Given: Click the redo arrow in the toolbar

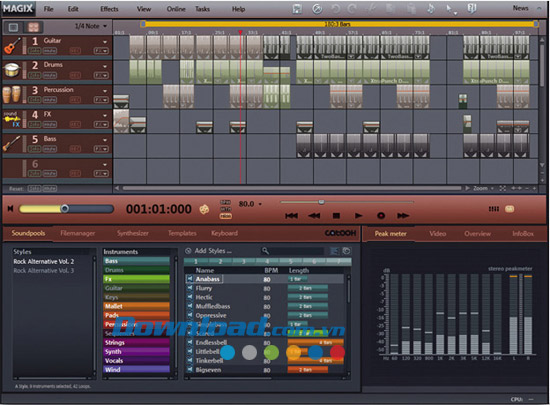Looking at the screenshot, I should pos(352,9).
